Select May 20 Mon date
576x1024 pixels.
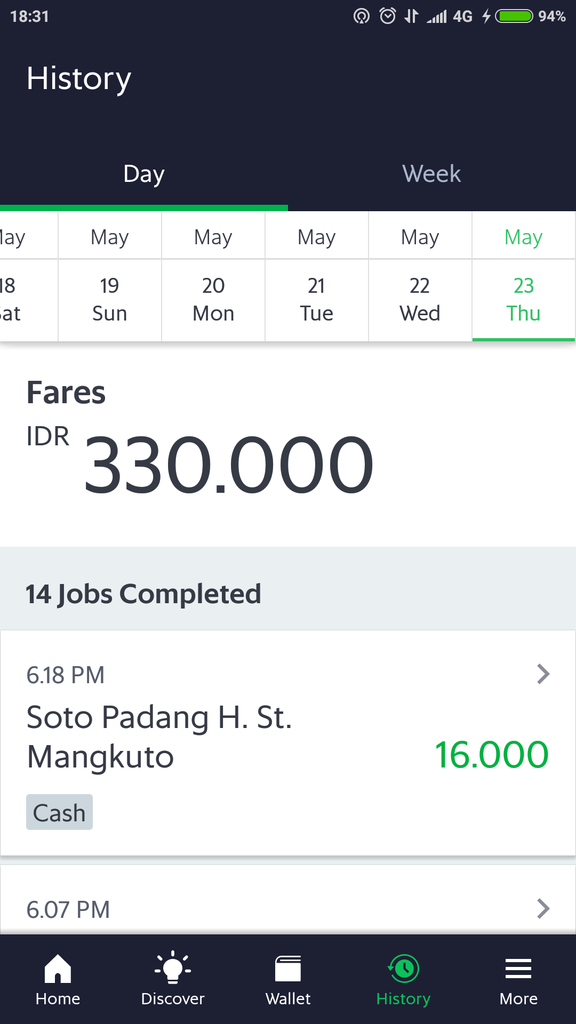tap(213, 285)
